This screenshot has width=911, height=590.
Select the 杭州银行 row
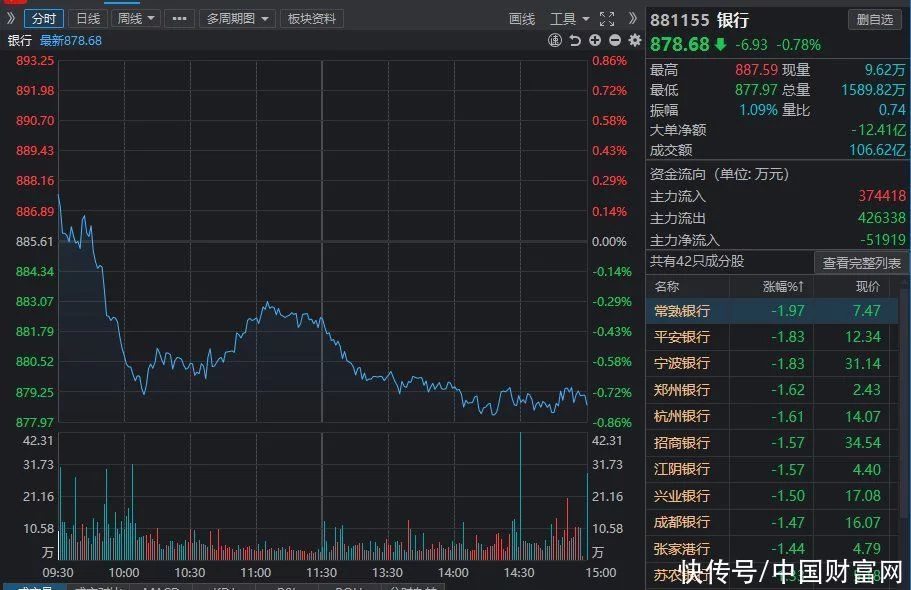pyautogui.click(x=772, y=417)
